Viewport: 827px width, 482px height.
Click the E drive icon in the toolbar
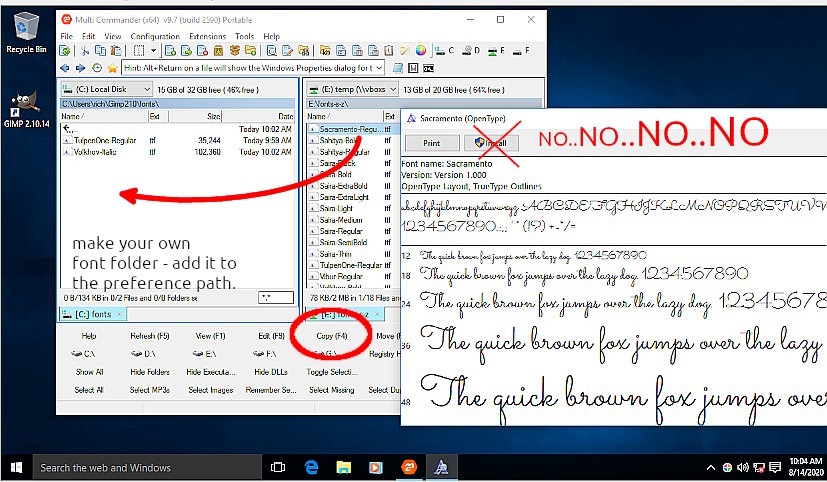point(496,51)
